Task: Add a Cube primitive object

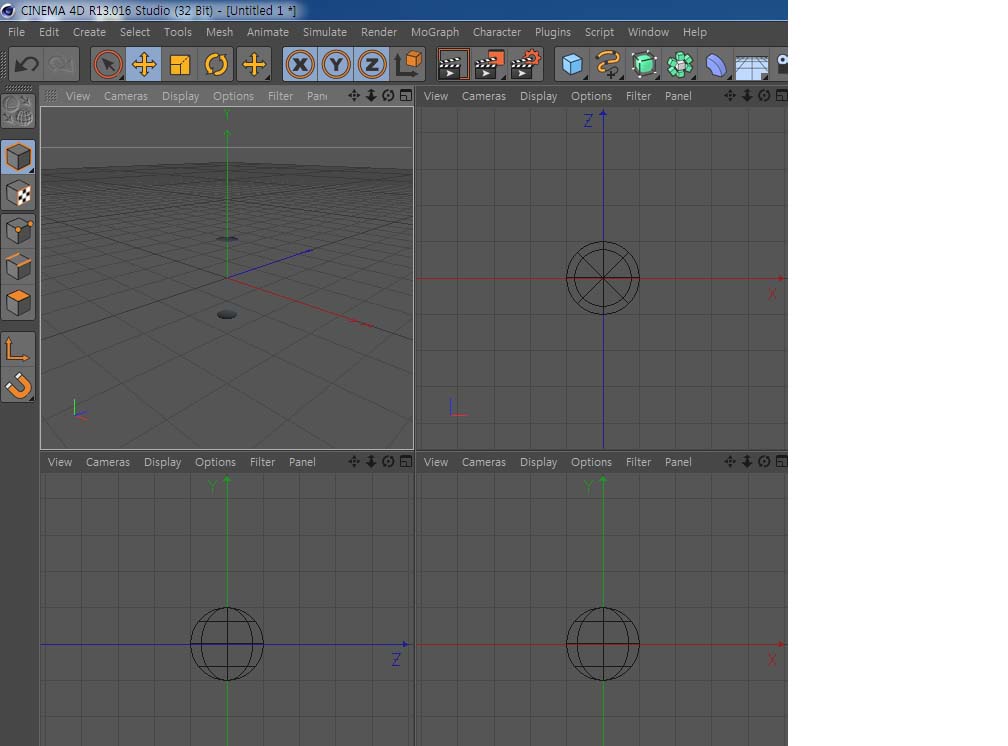Action: pyautogui.click(x=572, y=64)
